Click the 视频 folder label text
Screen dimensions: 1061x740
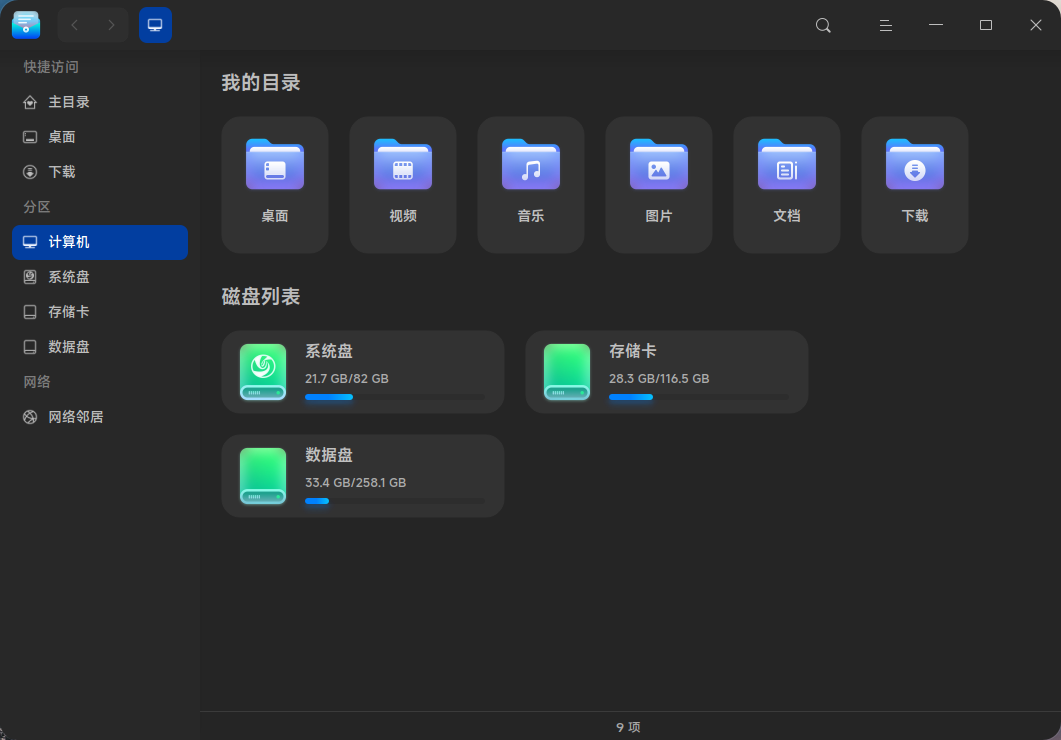click(403, 216)
